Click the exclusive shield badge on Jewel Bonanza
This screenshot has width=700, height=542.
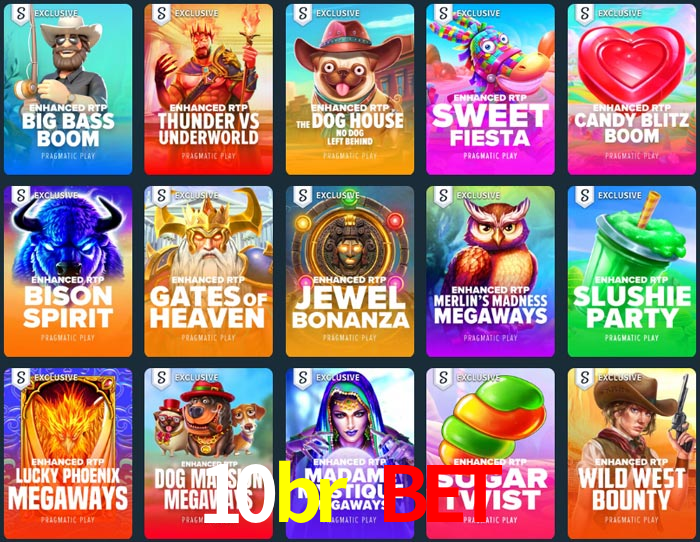click(303, 196)
